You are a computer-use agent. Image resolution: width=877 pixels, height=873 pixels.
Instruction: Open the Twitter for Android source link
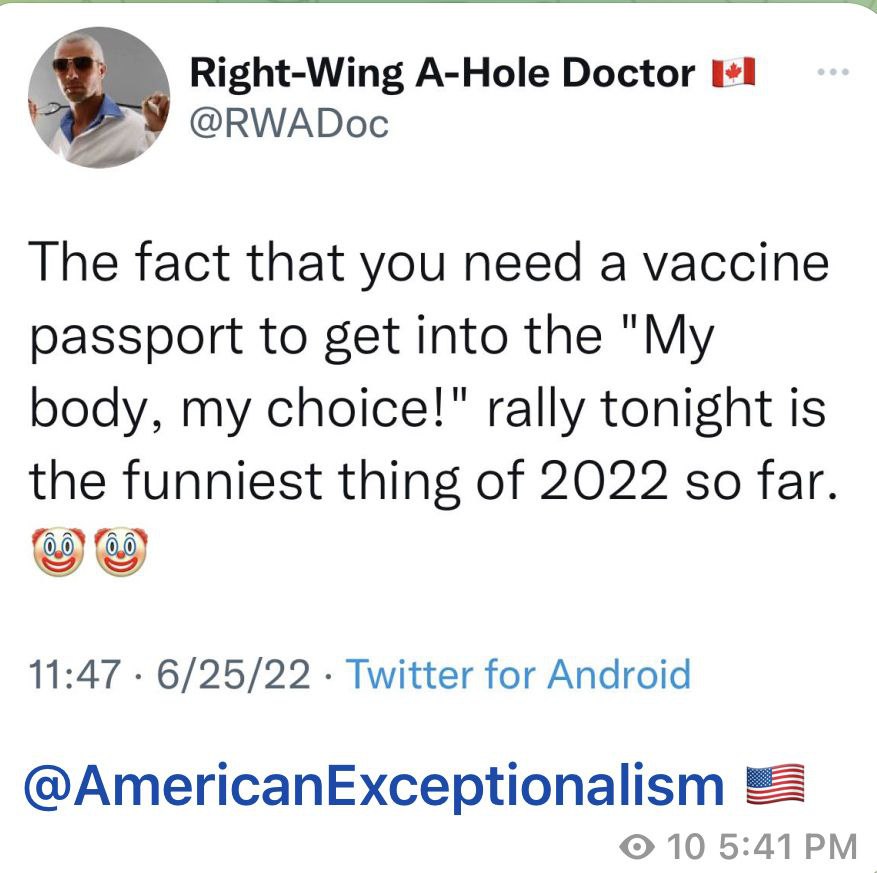coord(517,674)
